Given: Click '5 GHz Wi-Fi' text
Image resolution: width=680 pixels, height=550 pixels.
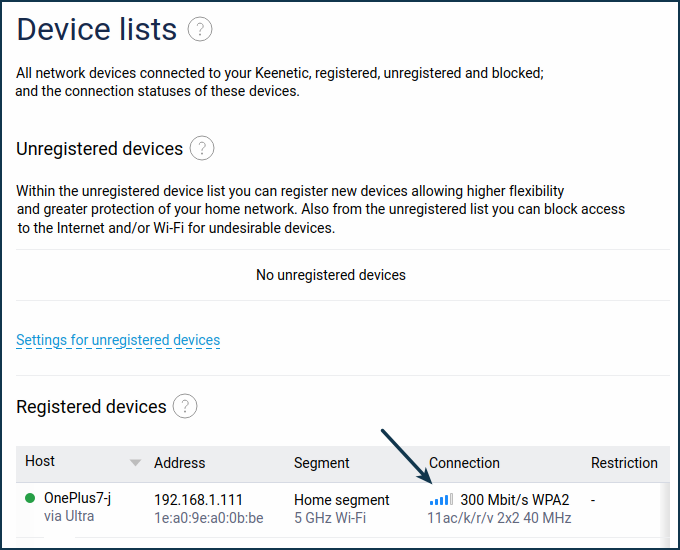Looking at the screenshot, I should point(330,518).
